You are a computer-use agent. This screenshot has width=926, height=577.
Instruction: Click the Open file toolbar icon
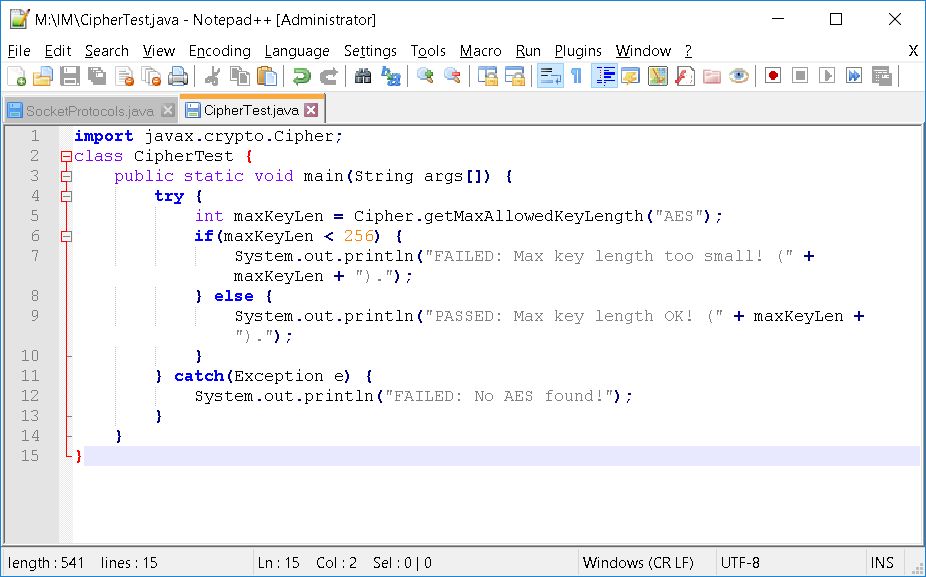(x=43, y=76)
